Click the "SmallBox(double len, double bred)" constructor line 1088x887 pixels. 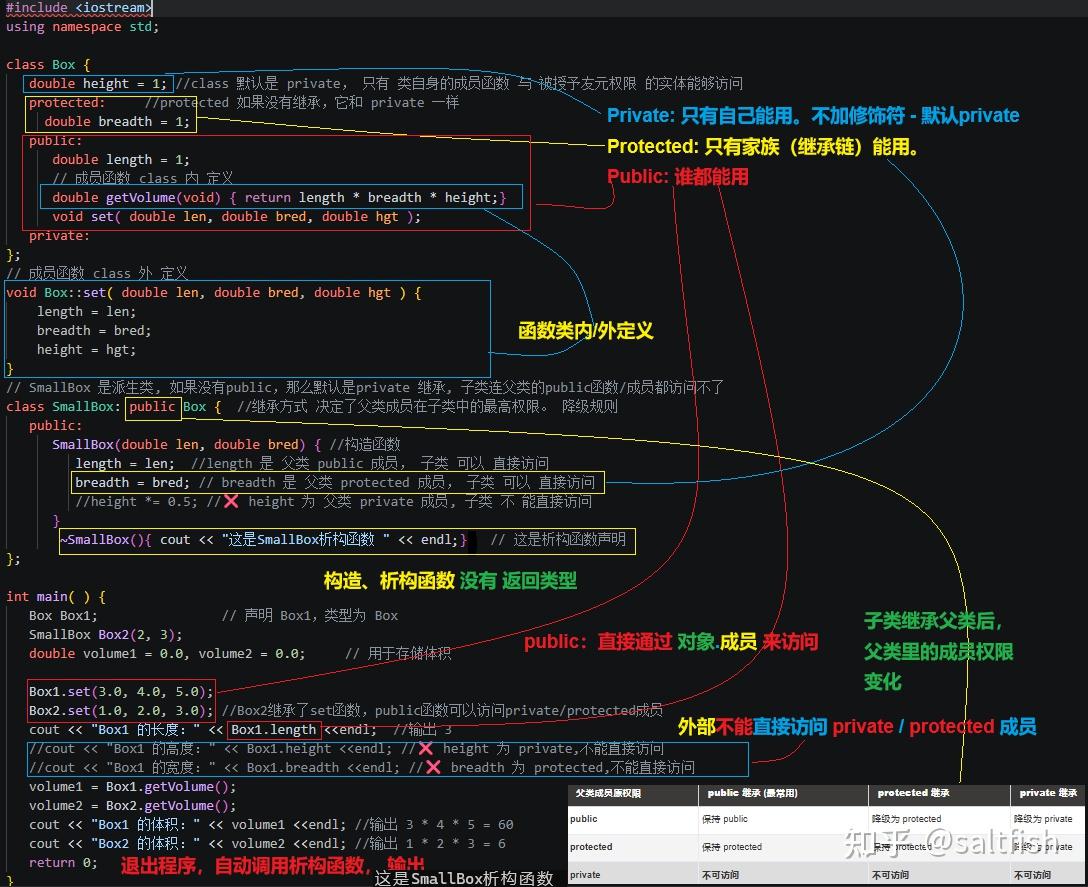187,445
